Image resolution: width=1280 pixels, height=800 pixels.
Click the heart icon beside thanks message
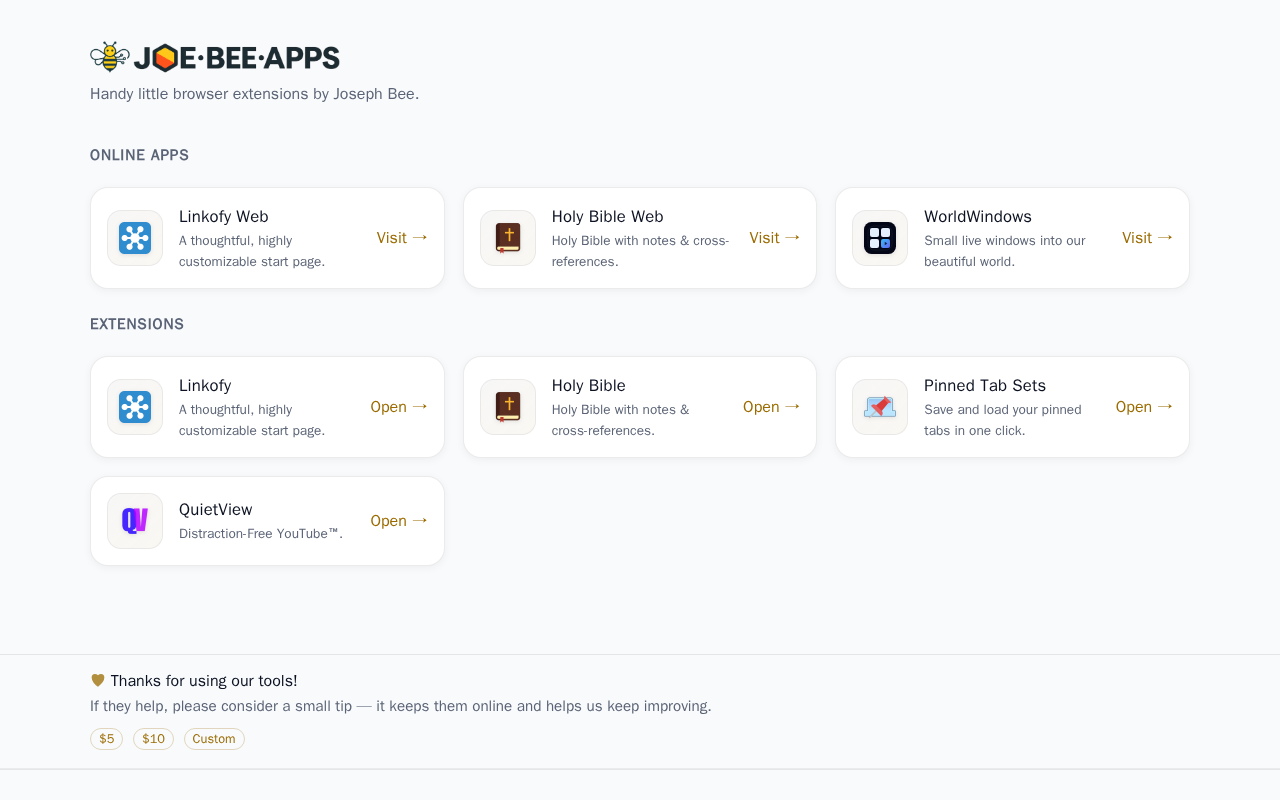[x=98, y=680]
